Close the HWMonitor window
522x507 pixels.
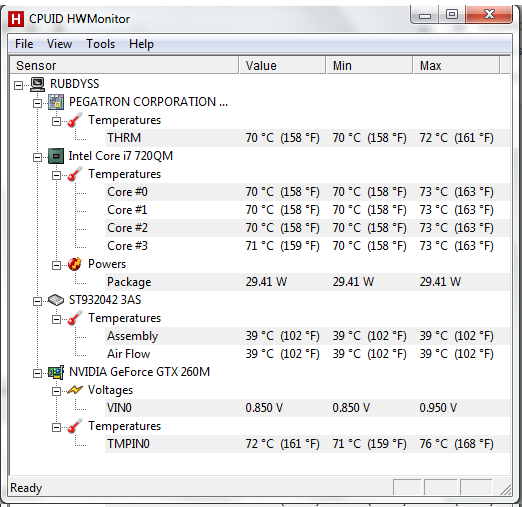click(489, 15)
